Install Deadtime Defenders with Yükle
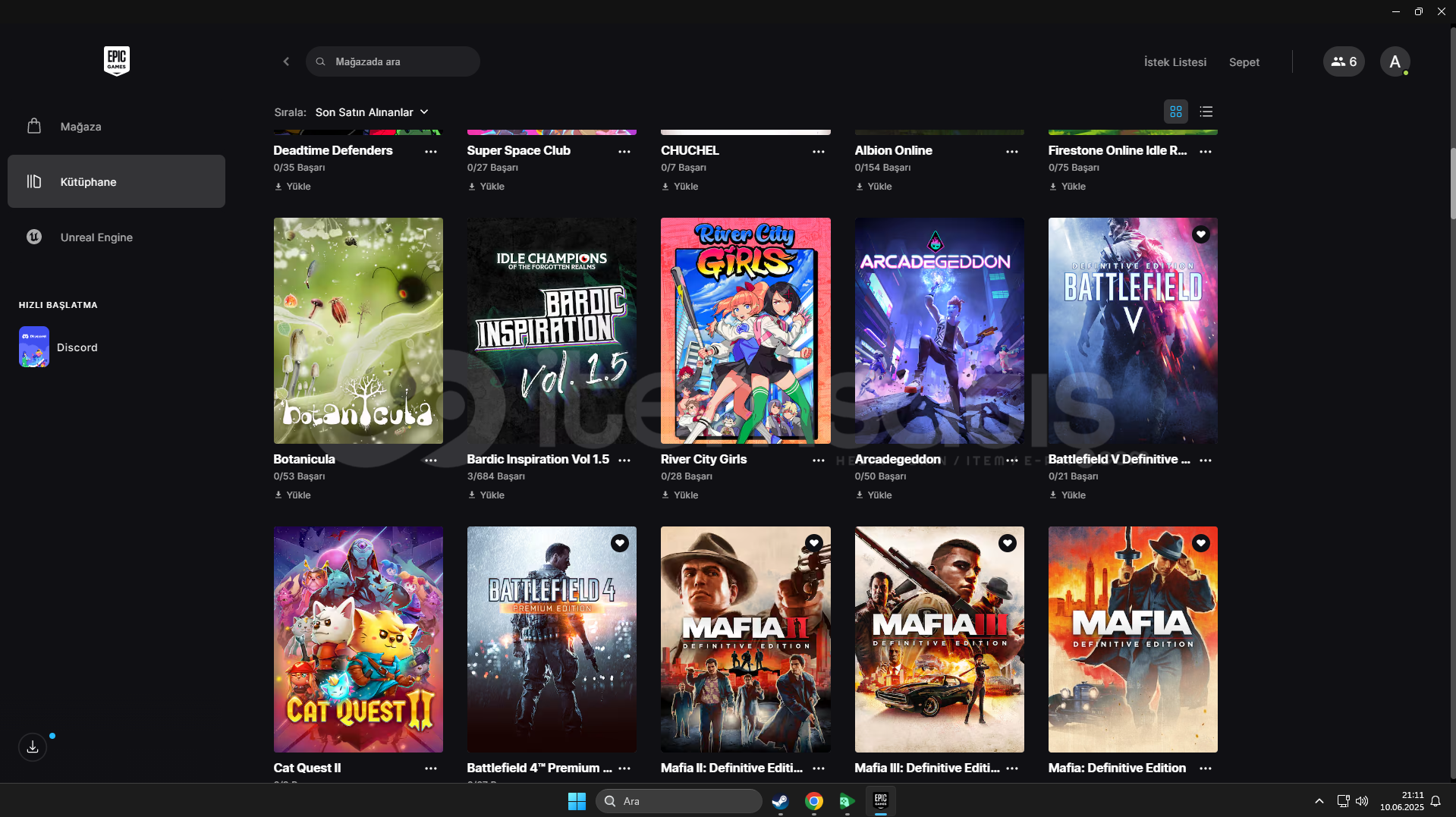The height and width of the screenshot is (817, 1456). click(x=293, y=187)
